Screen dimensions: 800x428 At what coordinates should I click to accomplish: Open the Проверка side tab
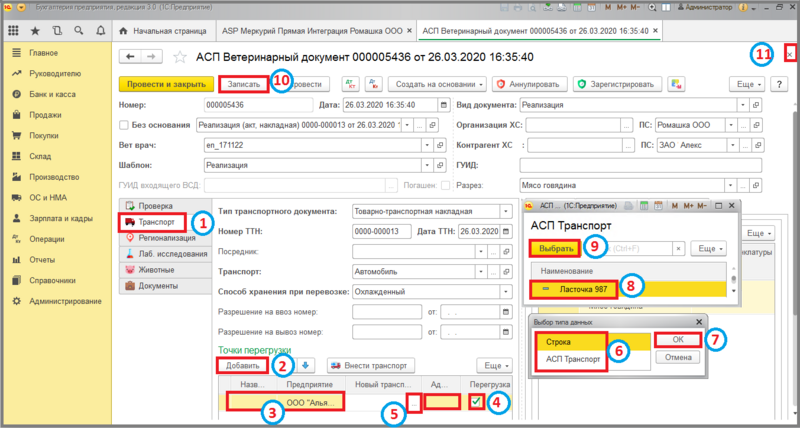click(x=165, y=206)
